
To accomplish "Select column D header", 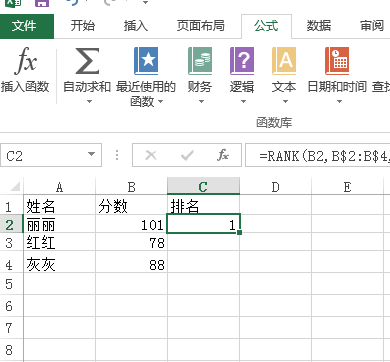I will click(275, 187).
